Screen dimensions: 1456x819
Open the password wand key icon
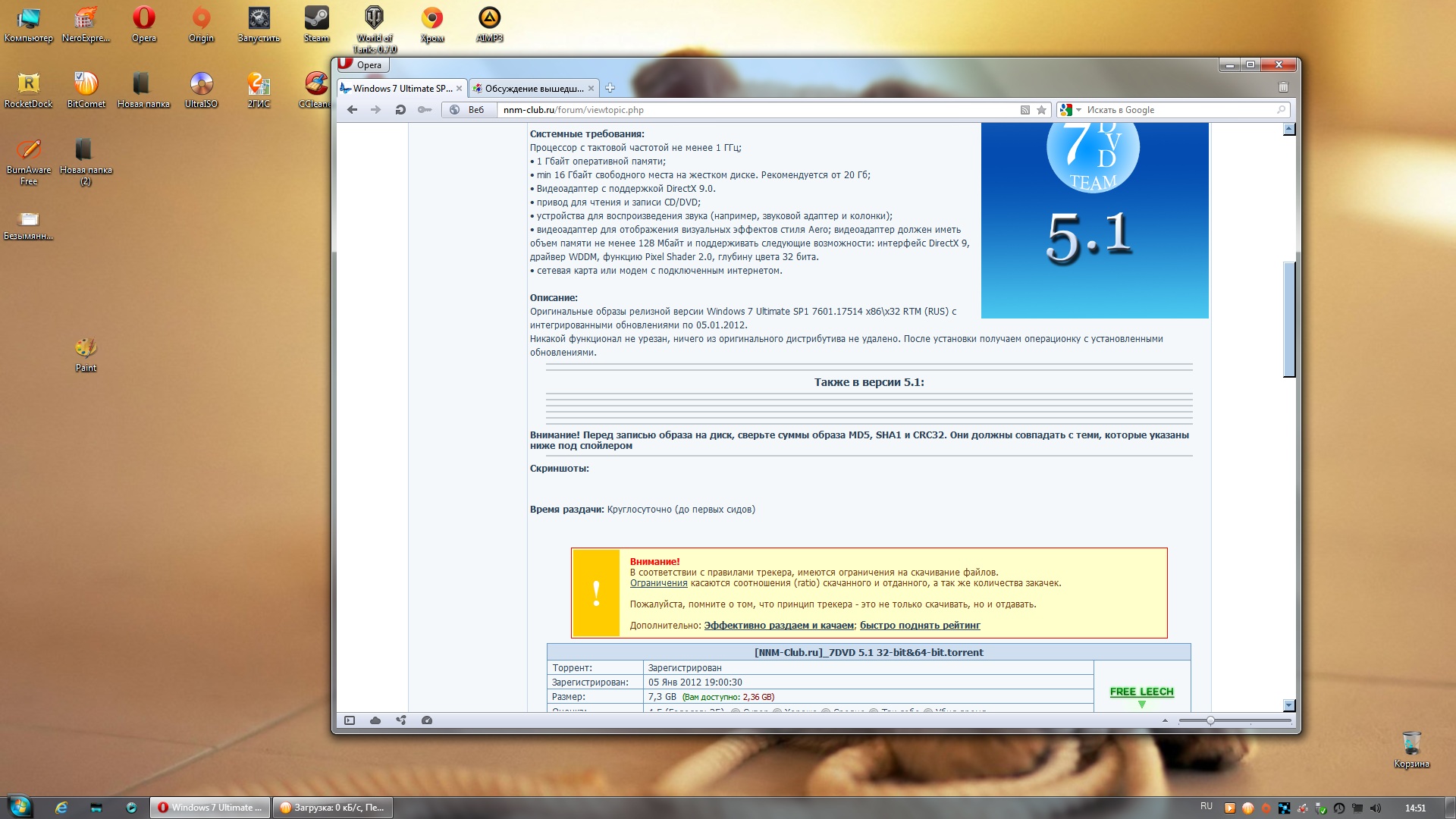click(x=425, y=110)
